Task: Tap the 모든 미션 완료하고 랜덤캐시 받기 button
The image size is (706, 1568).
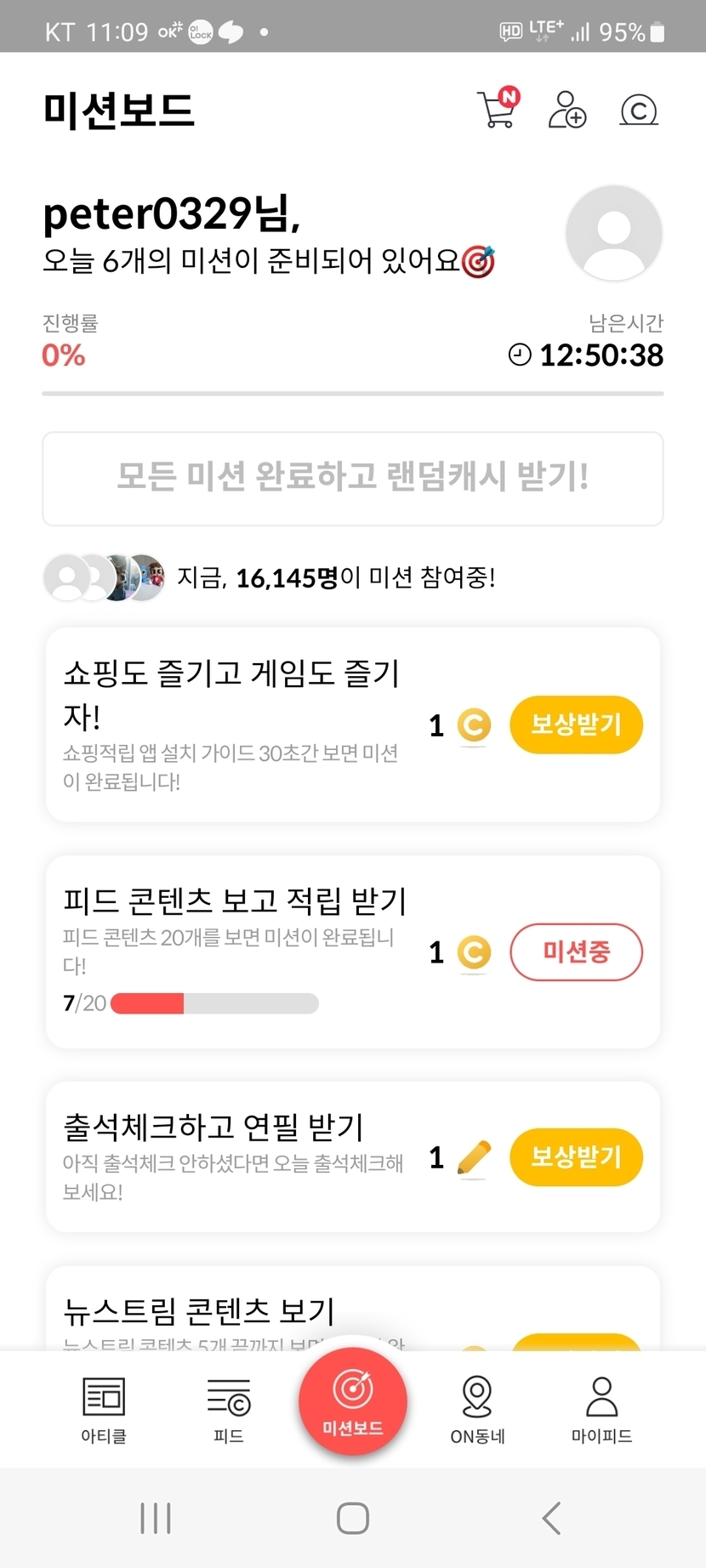Action: tap(353, 478)
